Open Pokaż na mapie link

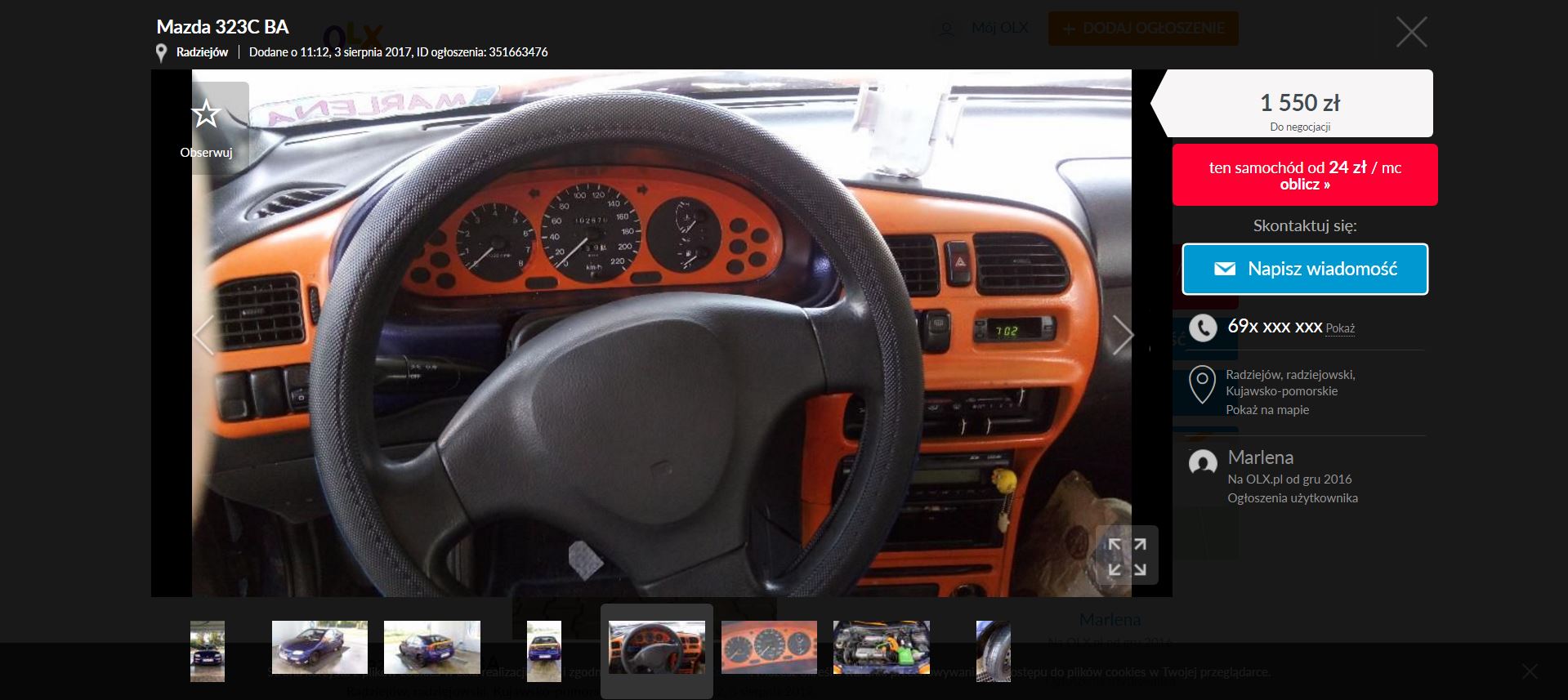click(1267, 410)
